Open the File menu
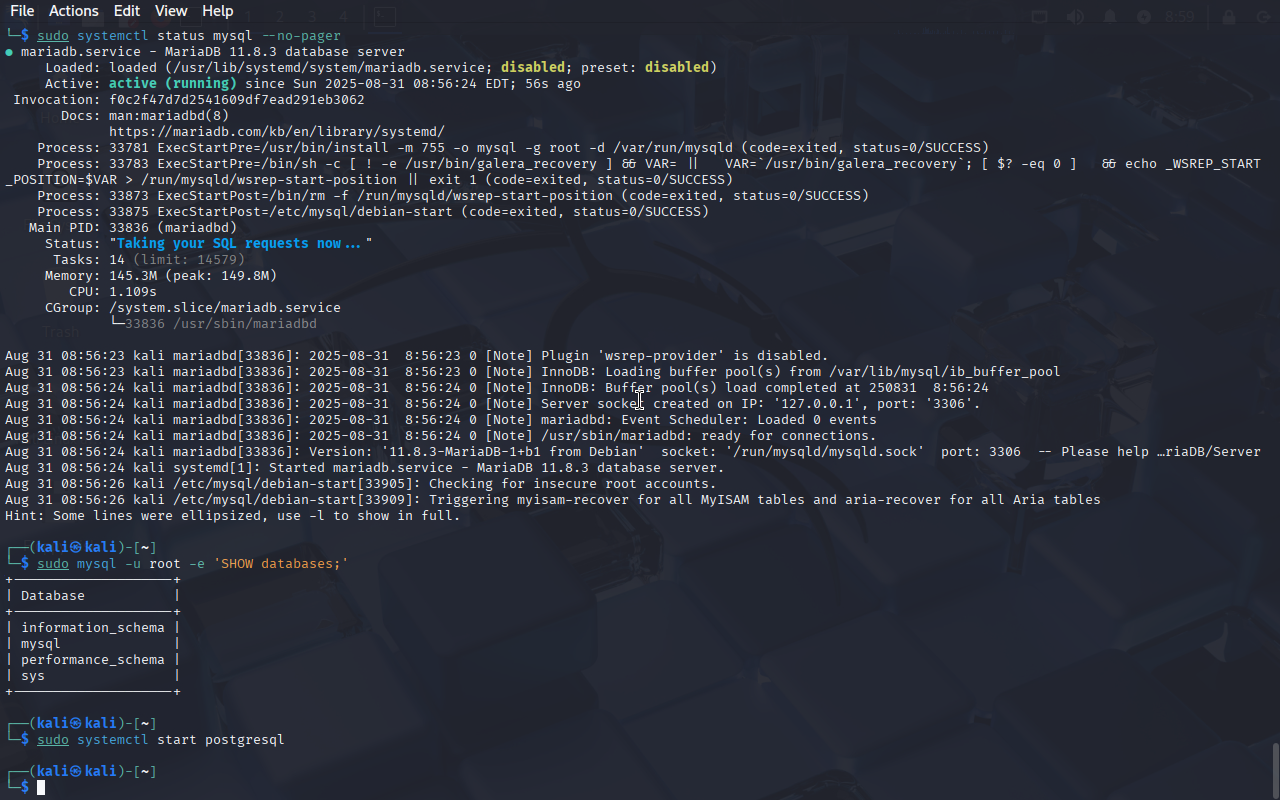 point(22,11)
